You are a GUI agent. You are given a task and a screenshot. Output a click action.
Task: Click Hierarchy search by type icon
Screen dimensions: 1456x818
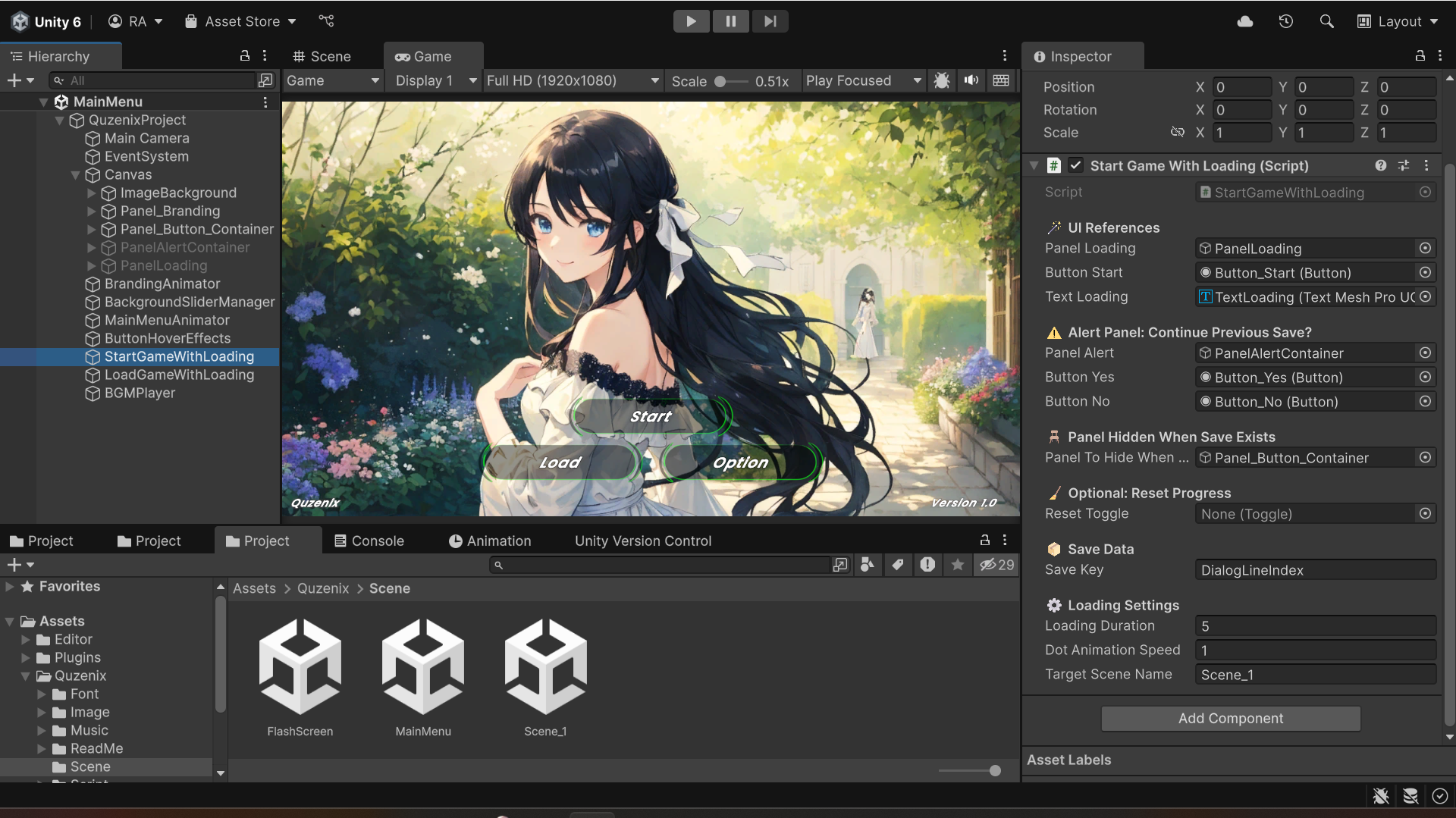tap(265, 80)
